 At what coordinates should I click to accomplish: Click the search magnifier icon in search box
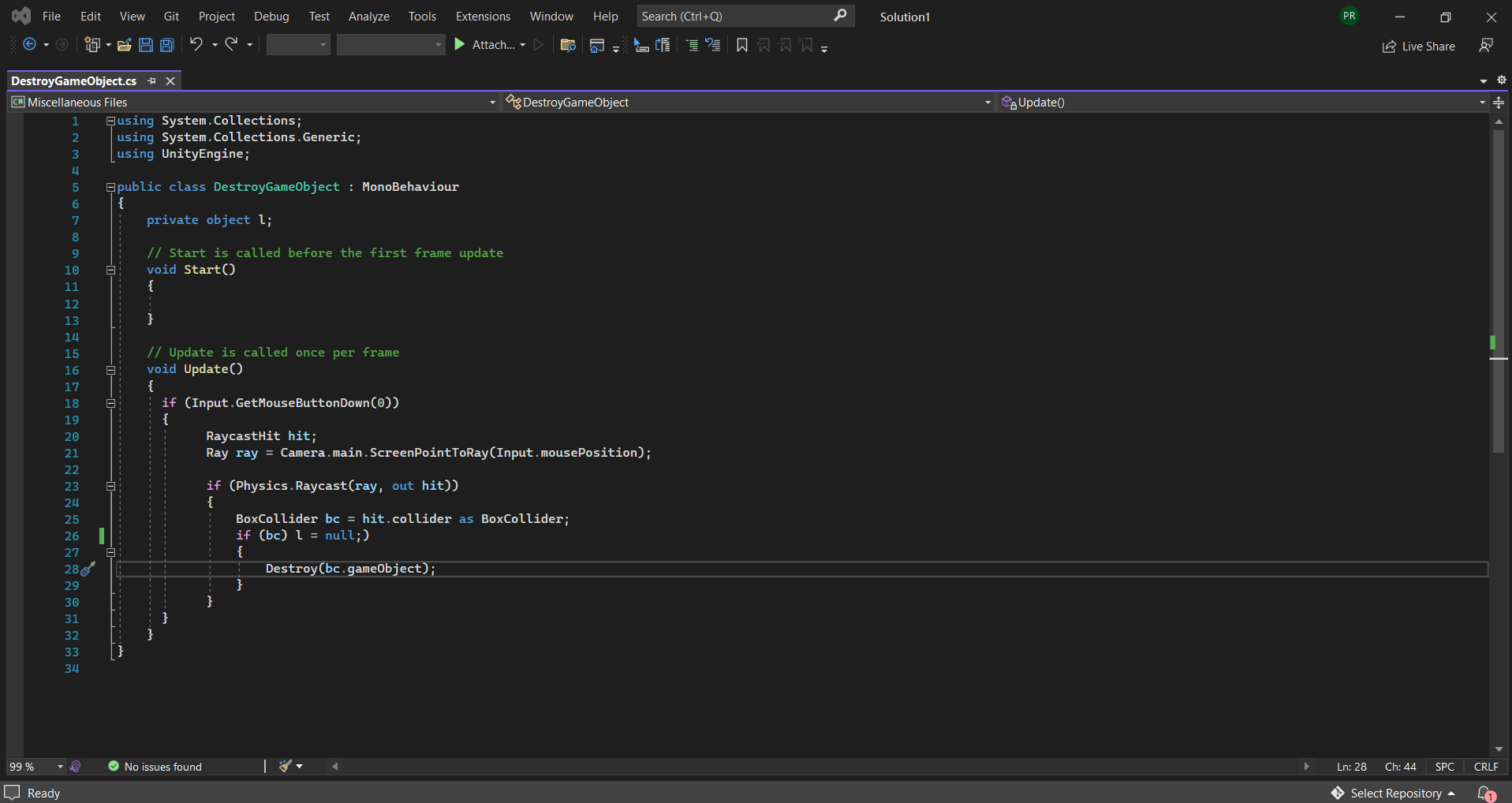click(x=840, y=15)
